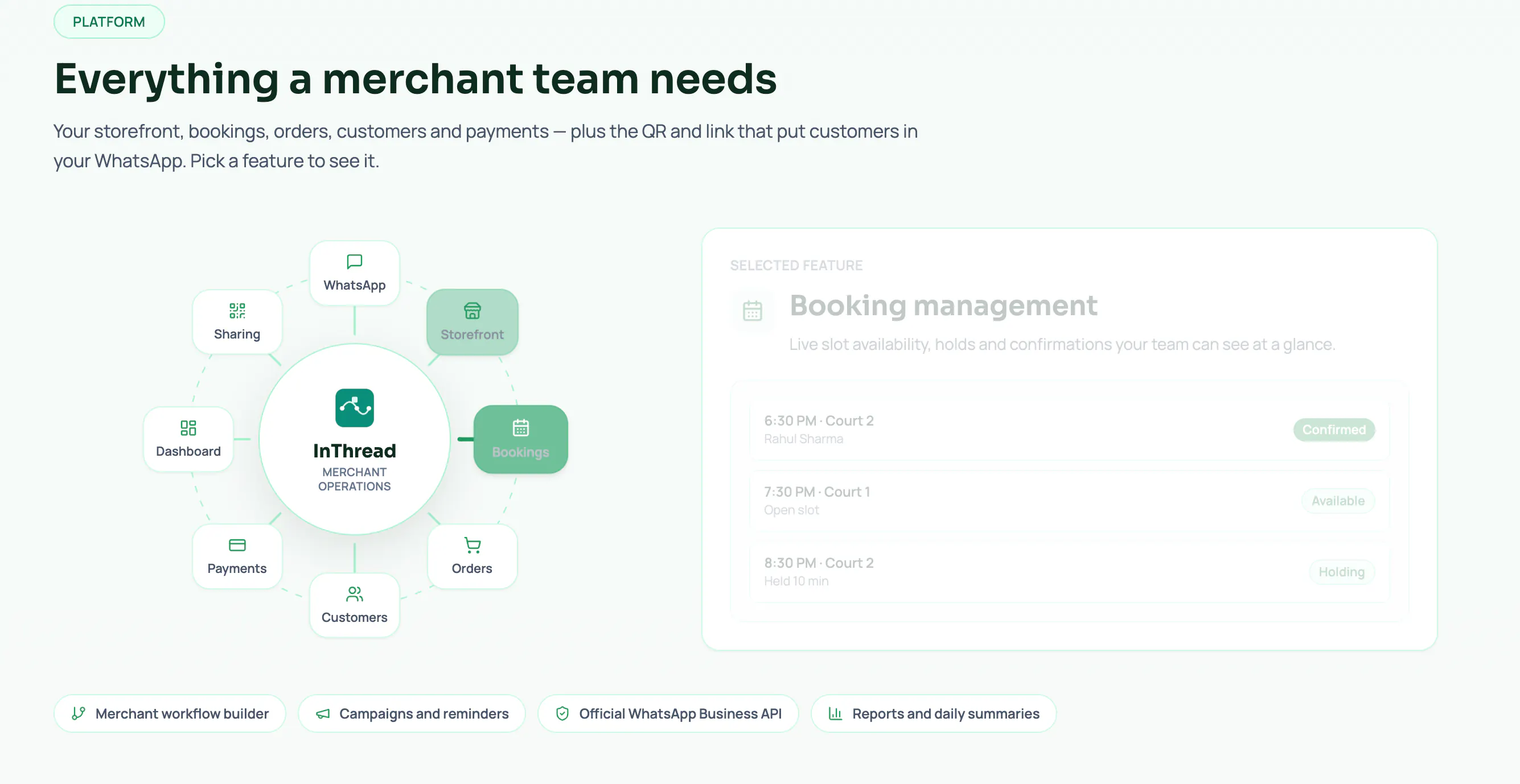This screenshot has height=784, width=1520.
Task: Click the InThread name in center circle
Action: pos(354,451)
